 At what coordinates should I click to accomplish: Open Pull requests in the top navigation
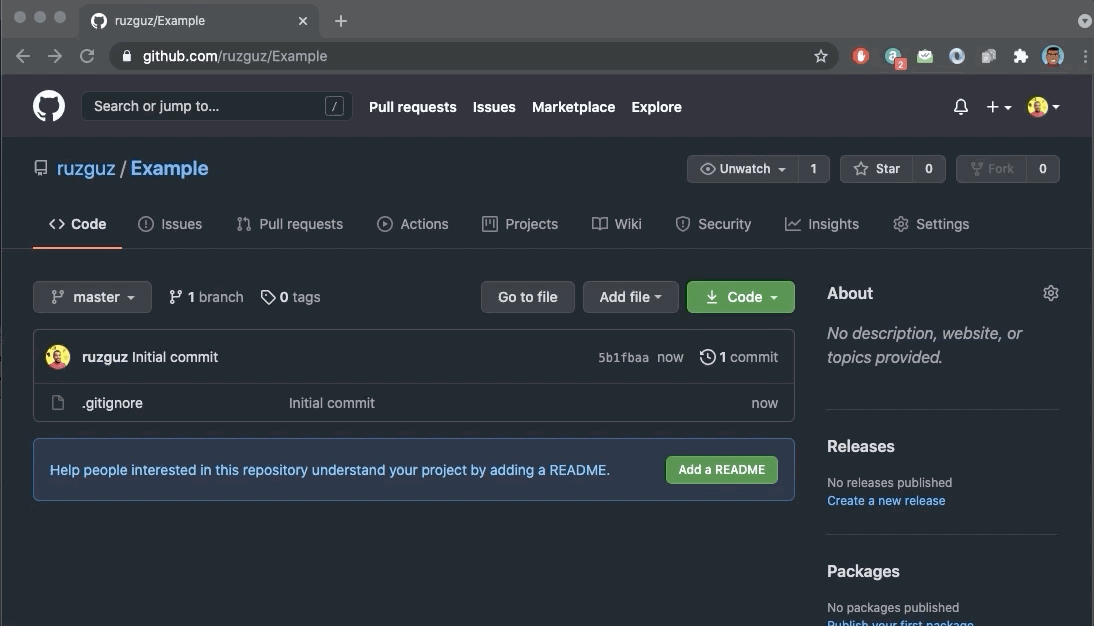point(412,107)
